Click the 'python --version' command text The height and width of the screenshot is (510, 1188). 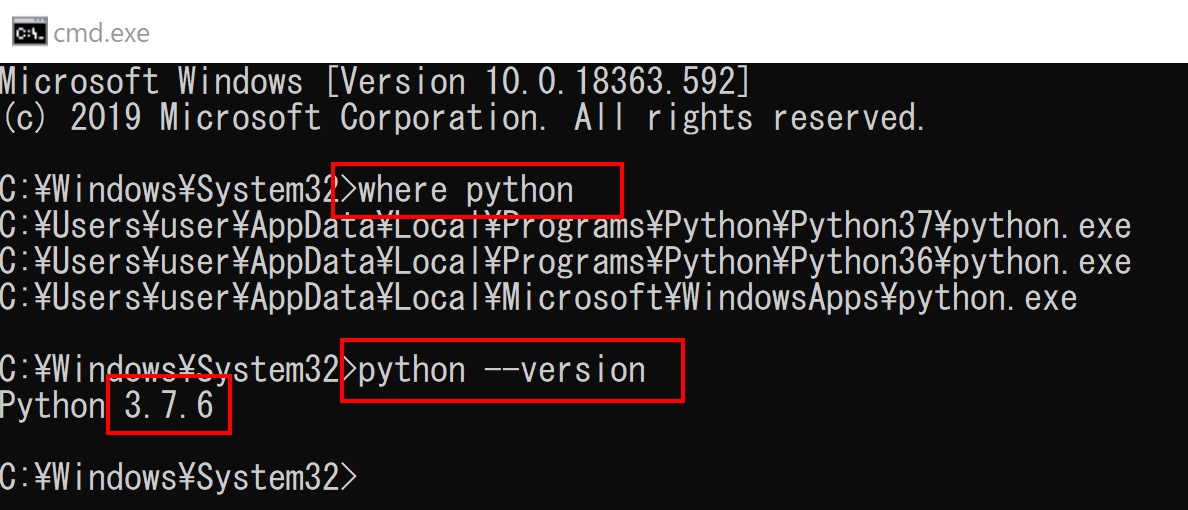[502, 370]
